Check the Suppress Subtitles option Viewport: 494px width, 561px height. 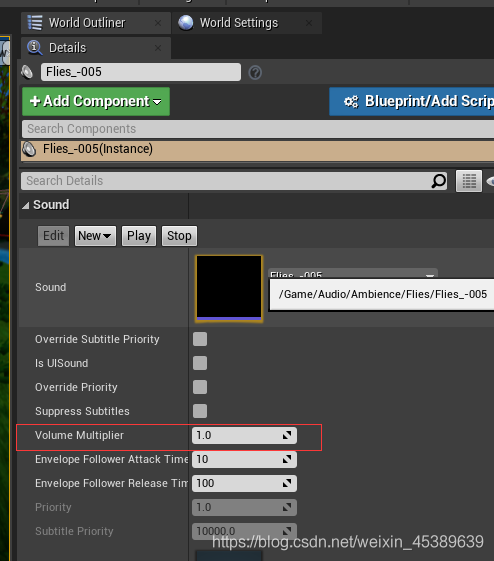point(200,411)
